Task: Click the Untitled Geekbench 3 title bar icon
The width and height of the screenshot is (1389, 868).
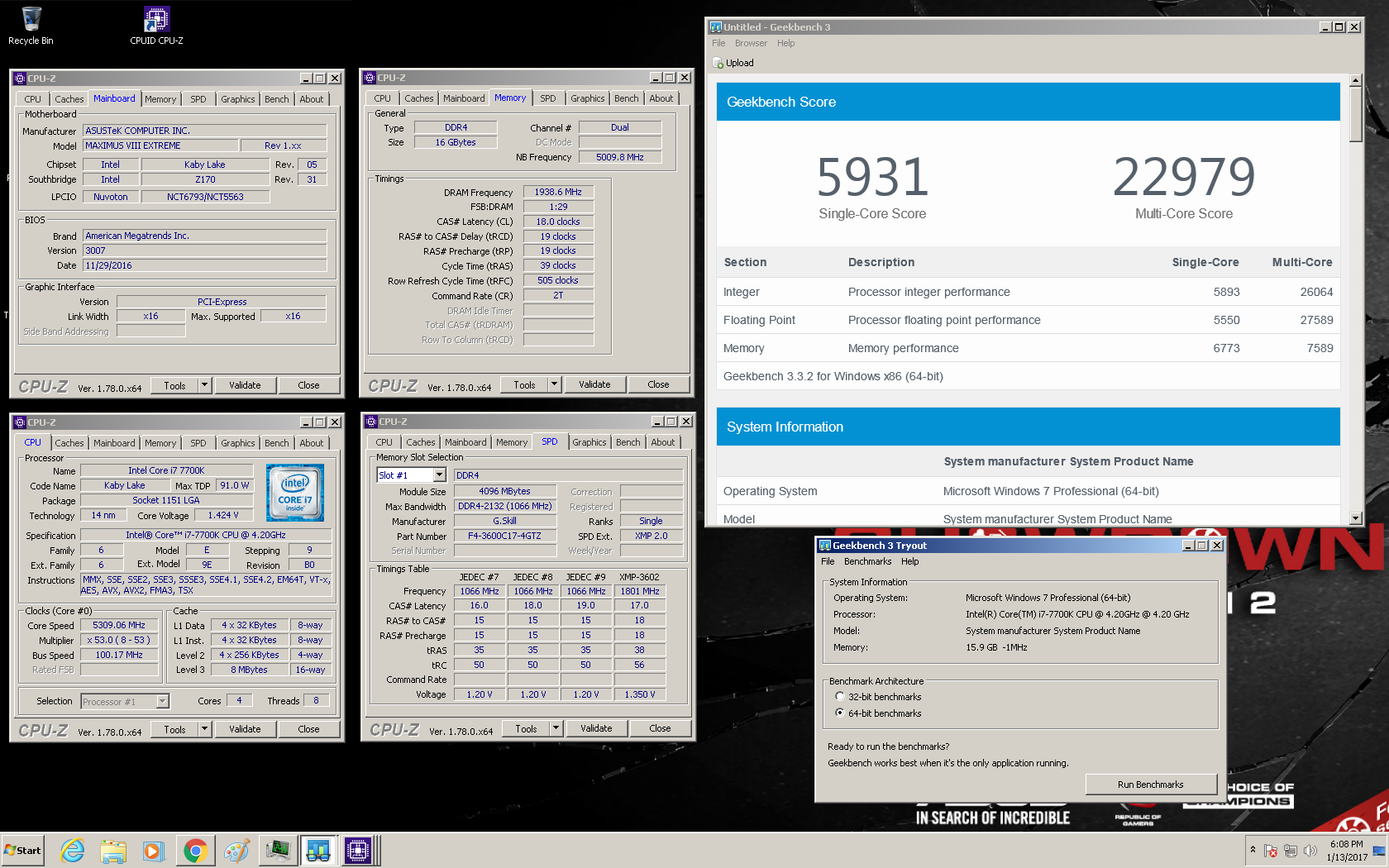Action: [716, 27]
